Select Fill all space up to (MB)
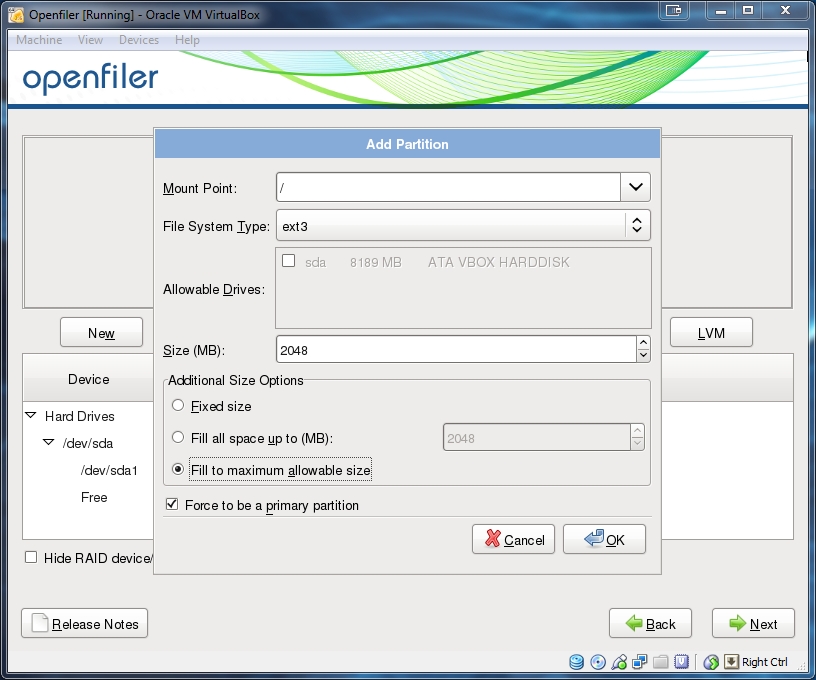Viewport: 816px width, 680px height. coord(178,437)
